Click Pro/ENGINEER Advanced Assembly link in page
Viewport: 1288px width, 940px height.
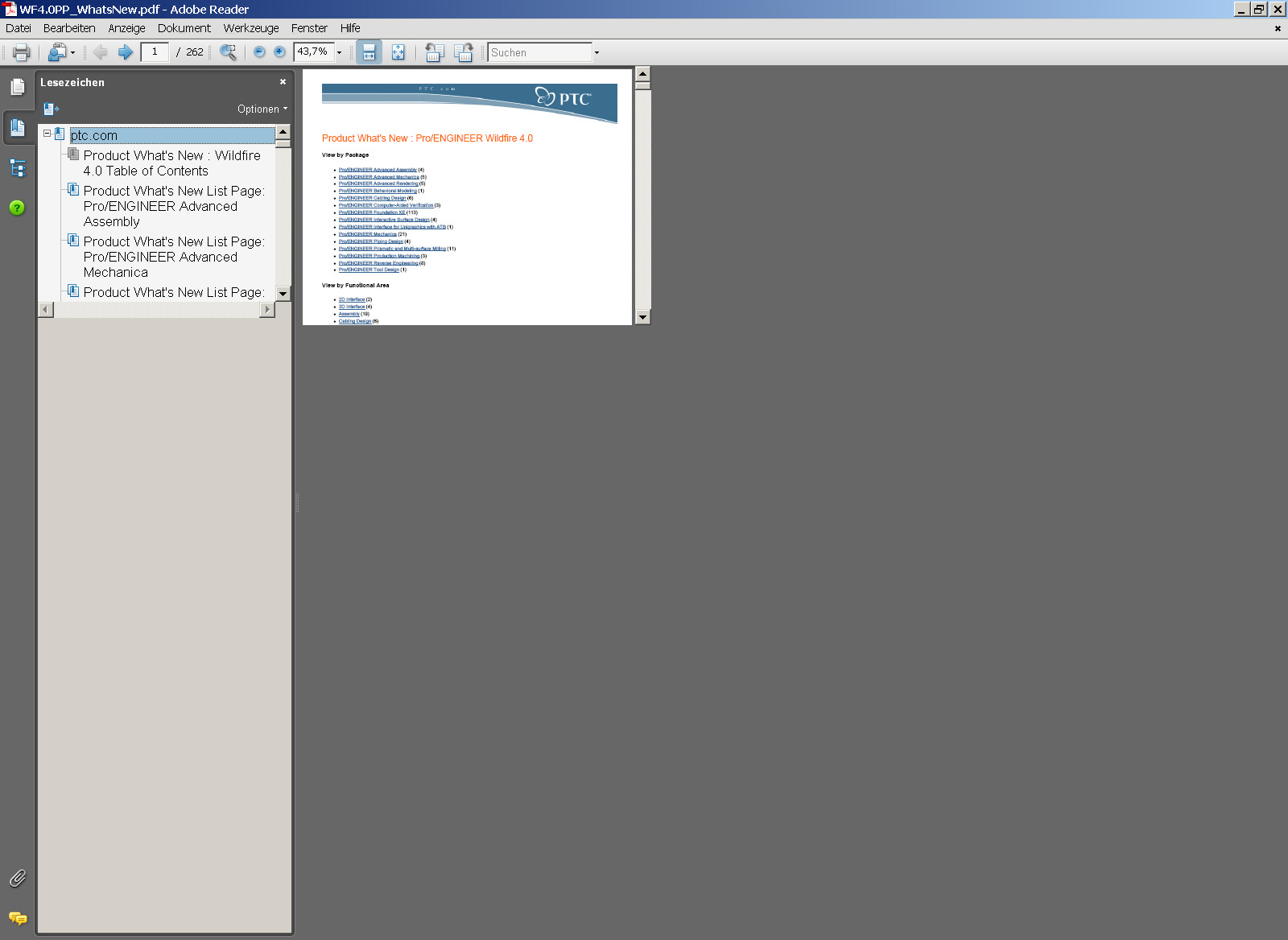pyautogui.click(x=378, y=170)
